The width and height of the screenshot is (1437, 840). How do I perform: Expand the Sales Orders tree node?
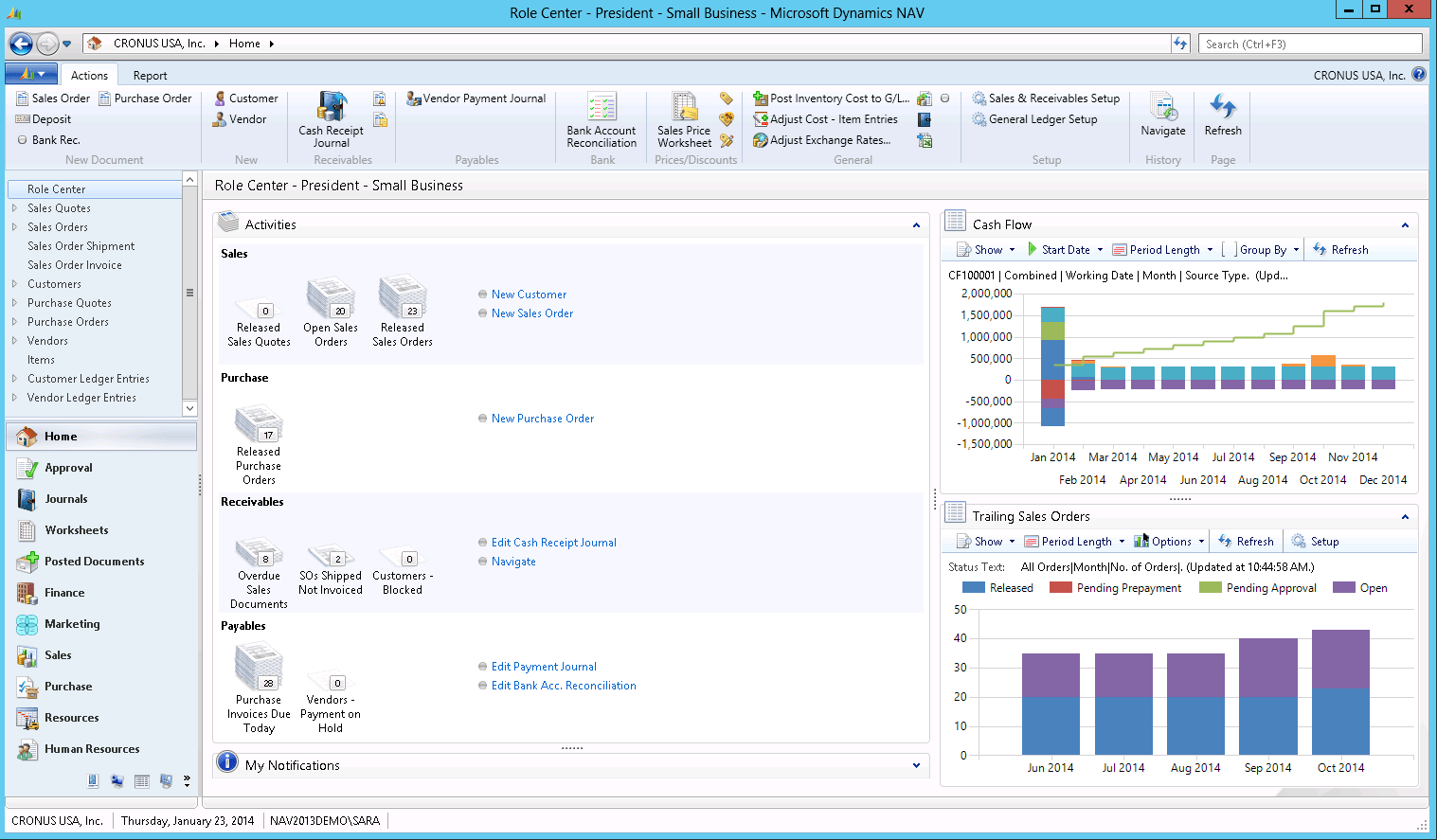pyautogui.click(x=14, y=227)
